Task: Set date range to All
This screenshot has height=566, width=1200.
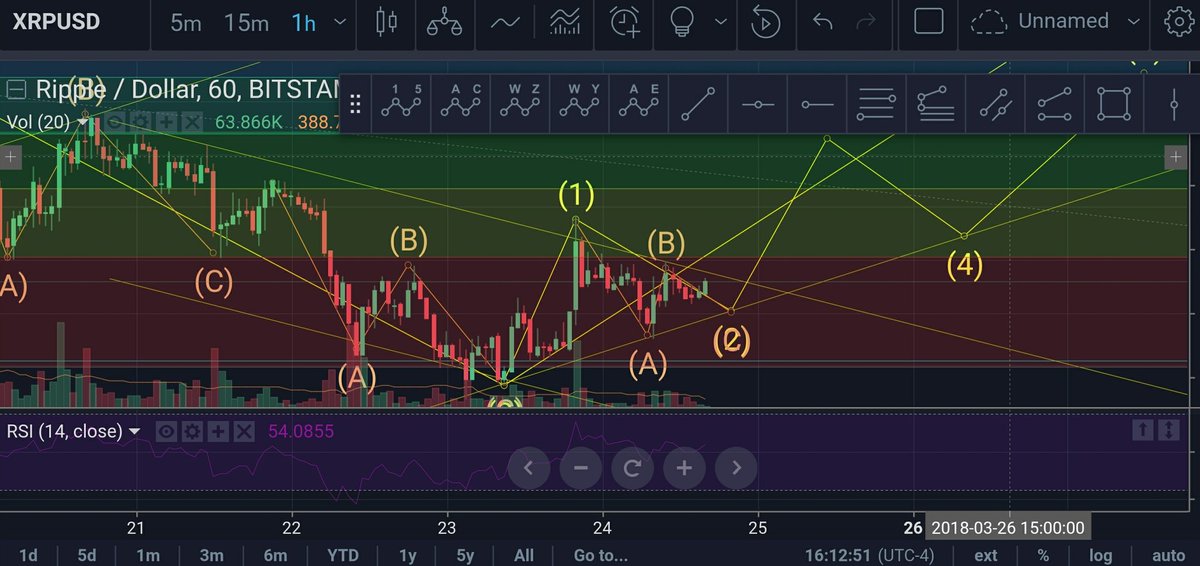Action: tap(524, 555)
